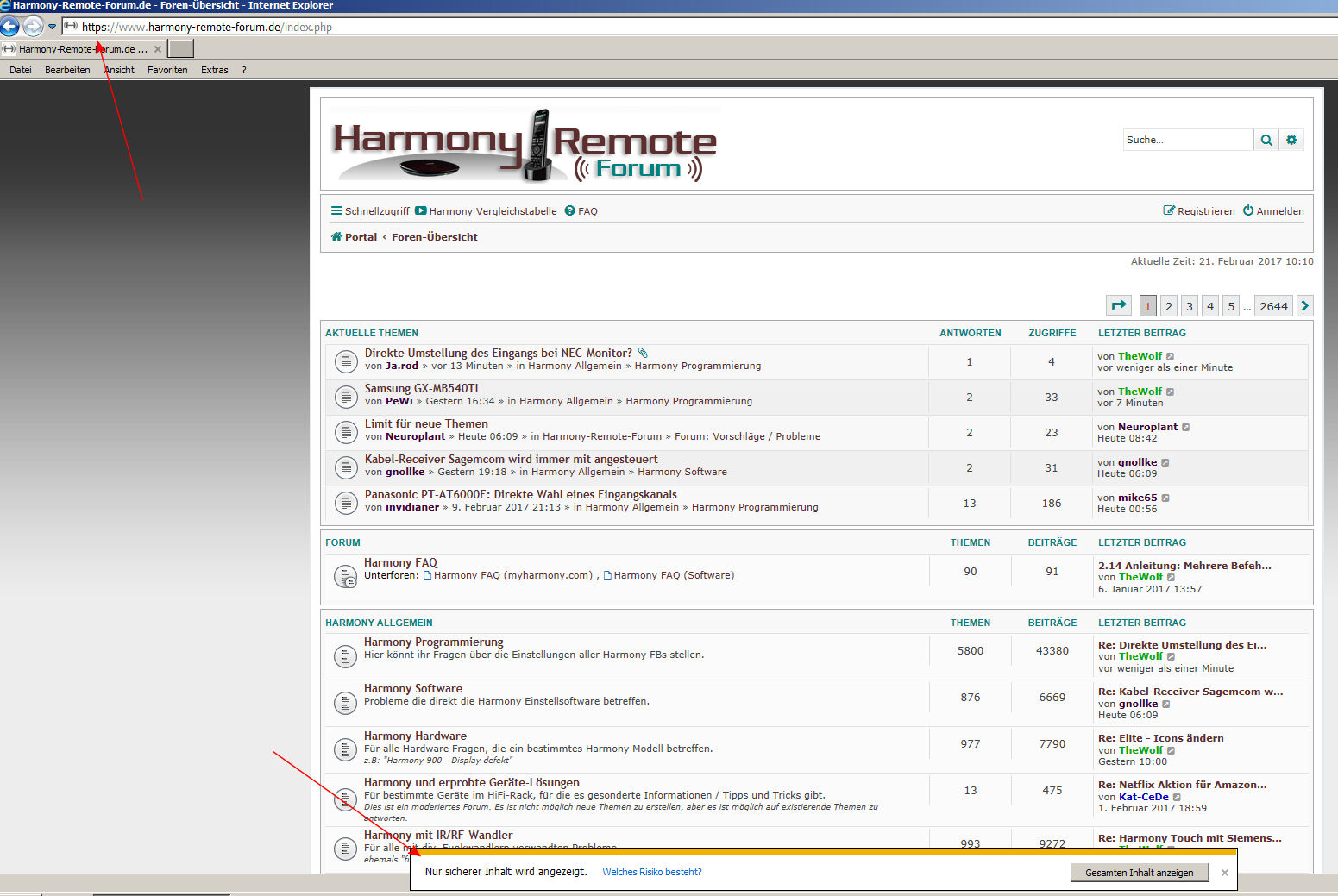The image size is (1338, 896).
Task: Click into the Suche search field
Action: (x=1187, y=140)
